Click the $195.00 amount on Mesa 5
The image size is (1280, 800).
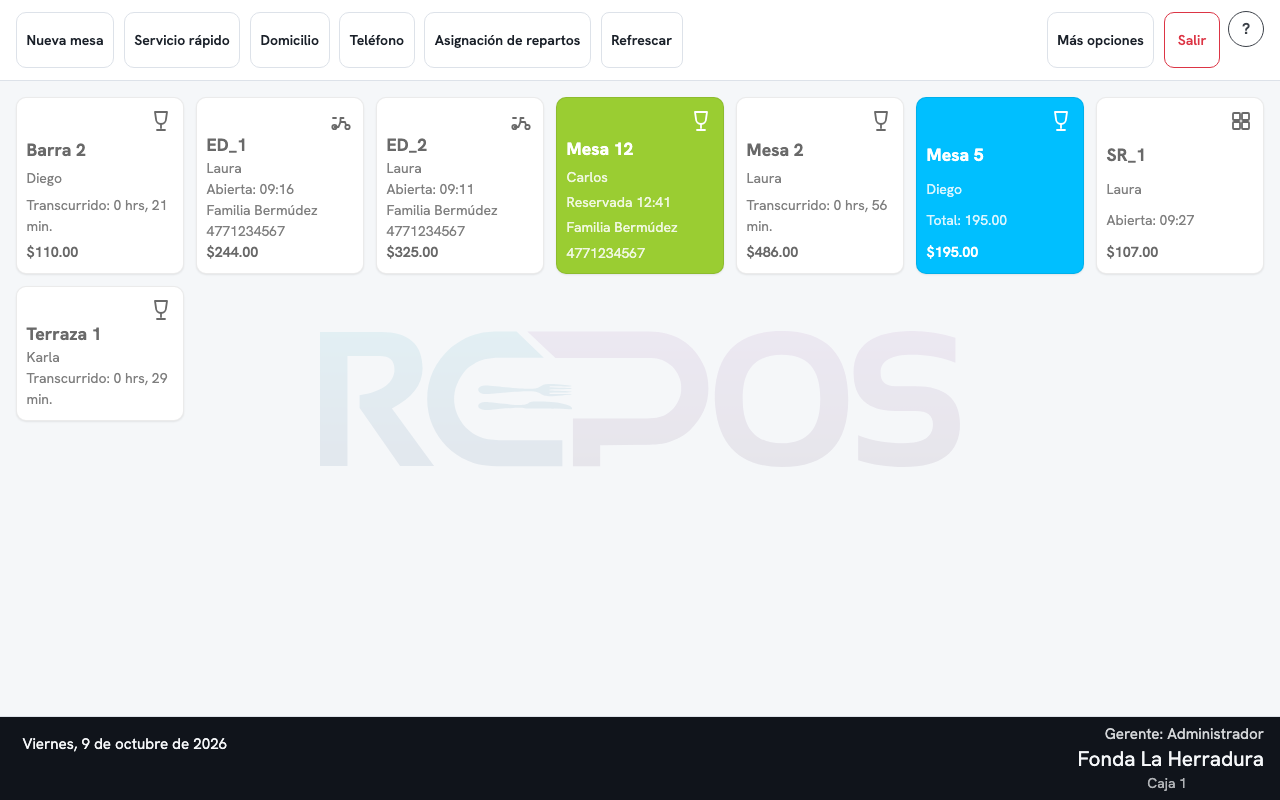[952, 252]
